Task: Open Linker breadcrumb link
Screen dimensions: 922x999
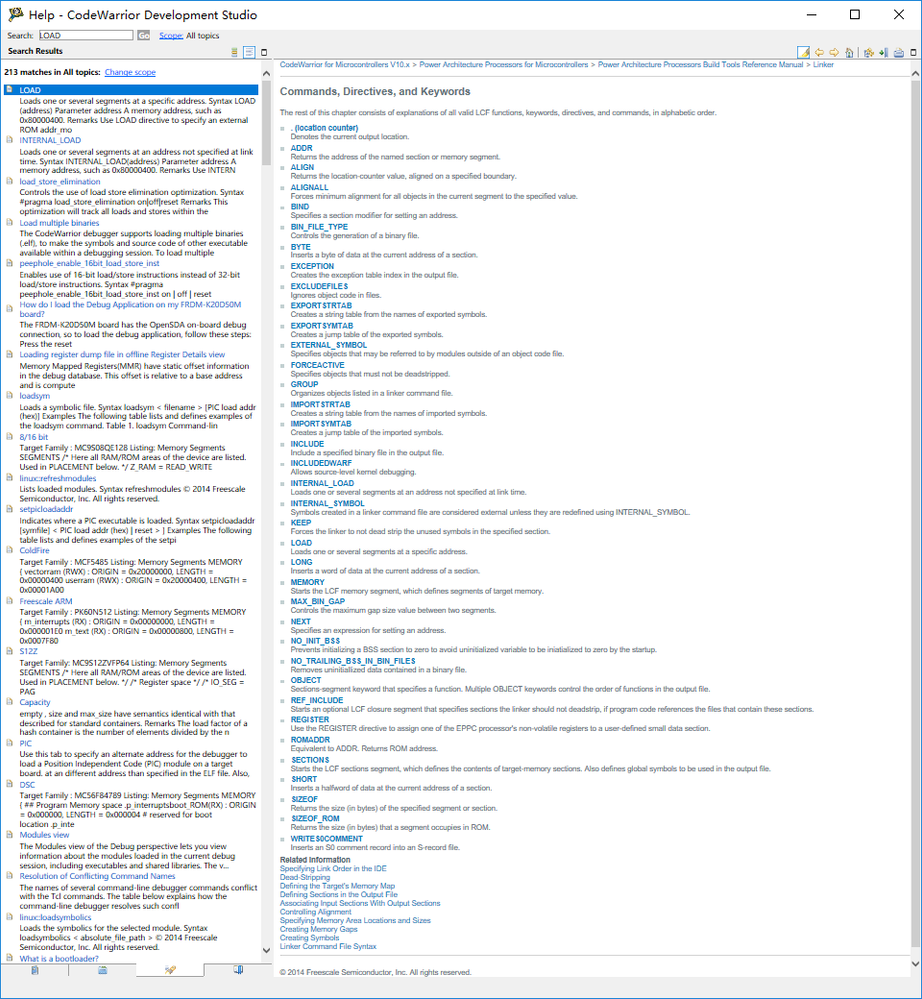Action: pyautogui.click(x=823, y=64)
